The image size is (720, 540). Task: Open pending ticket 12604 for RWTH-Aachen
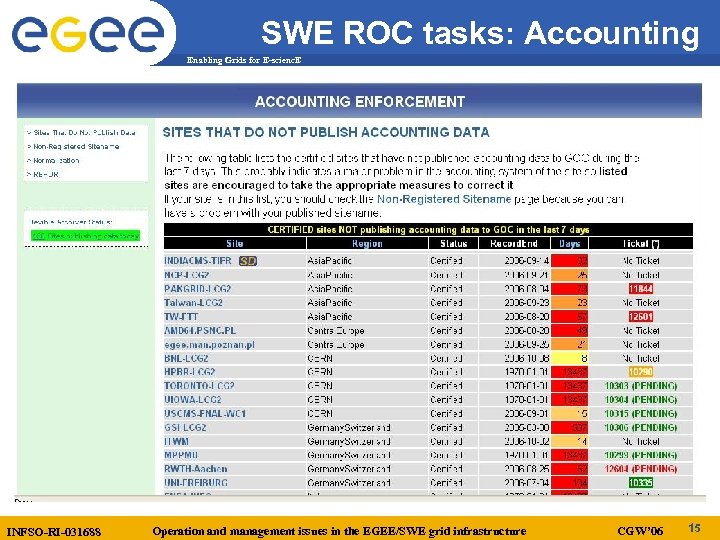pos(641,469)
